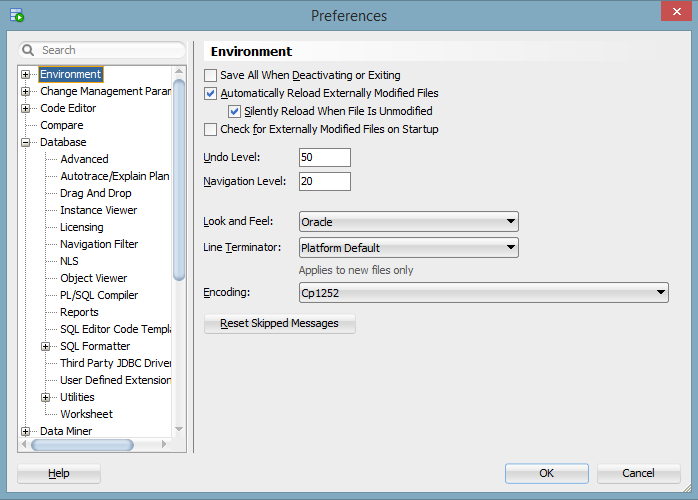The height and width of the screenshot is (500, 698).
Task: Open the PL/SQL Compiler preferences
Action: coord(99,295)
